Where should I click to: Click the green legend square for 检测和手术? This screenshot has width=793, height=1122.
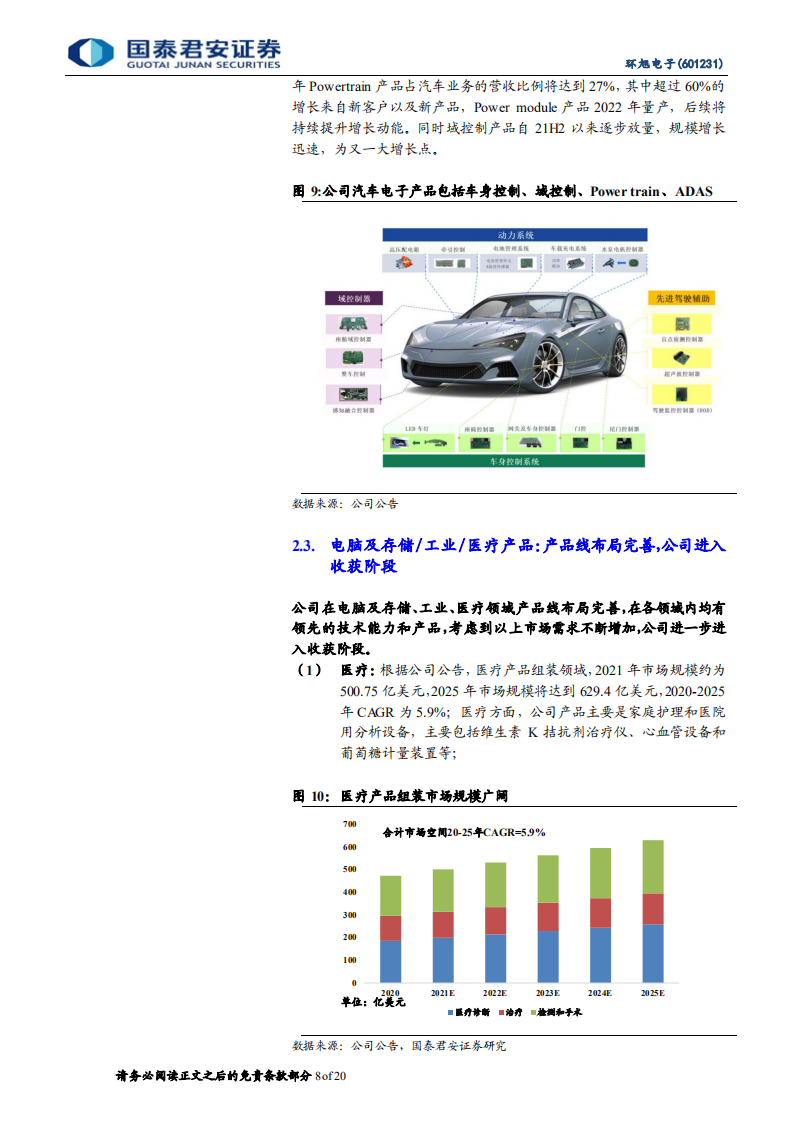coord(533,1013)
